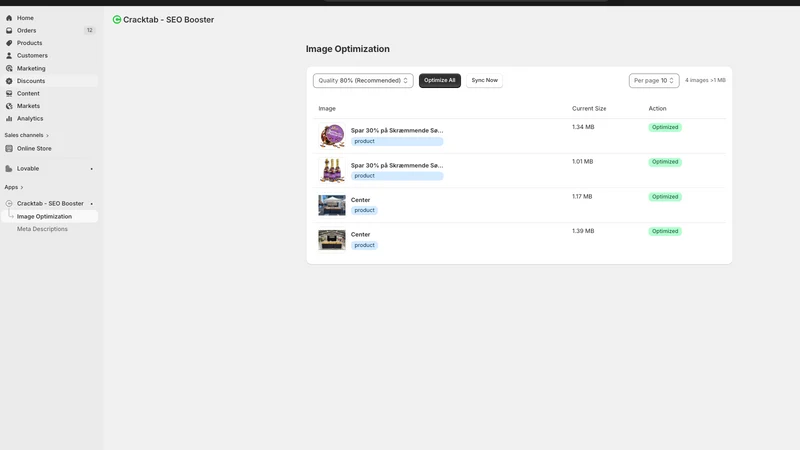Click the '4 images >1 MB' count text
Screen dimensions: 800x450
click(x=705, y=81)
